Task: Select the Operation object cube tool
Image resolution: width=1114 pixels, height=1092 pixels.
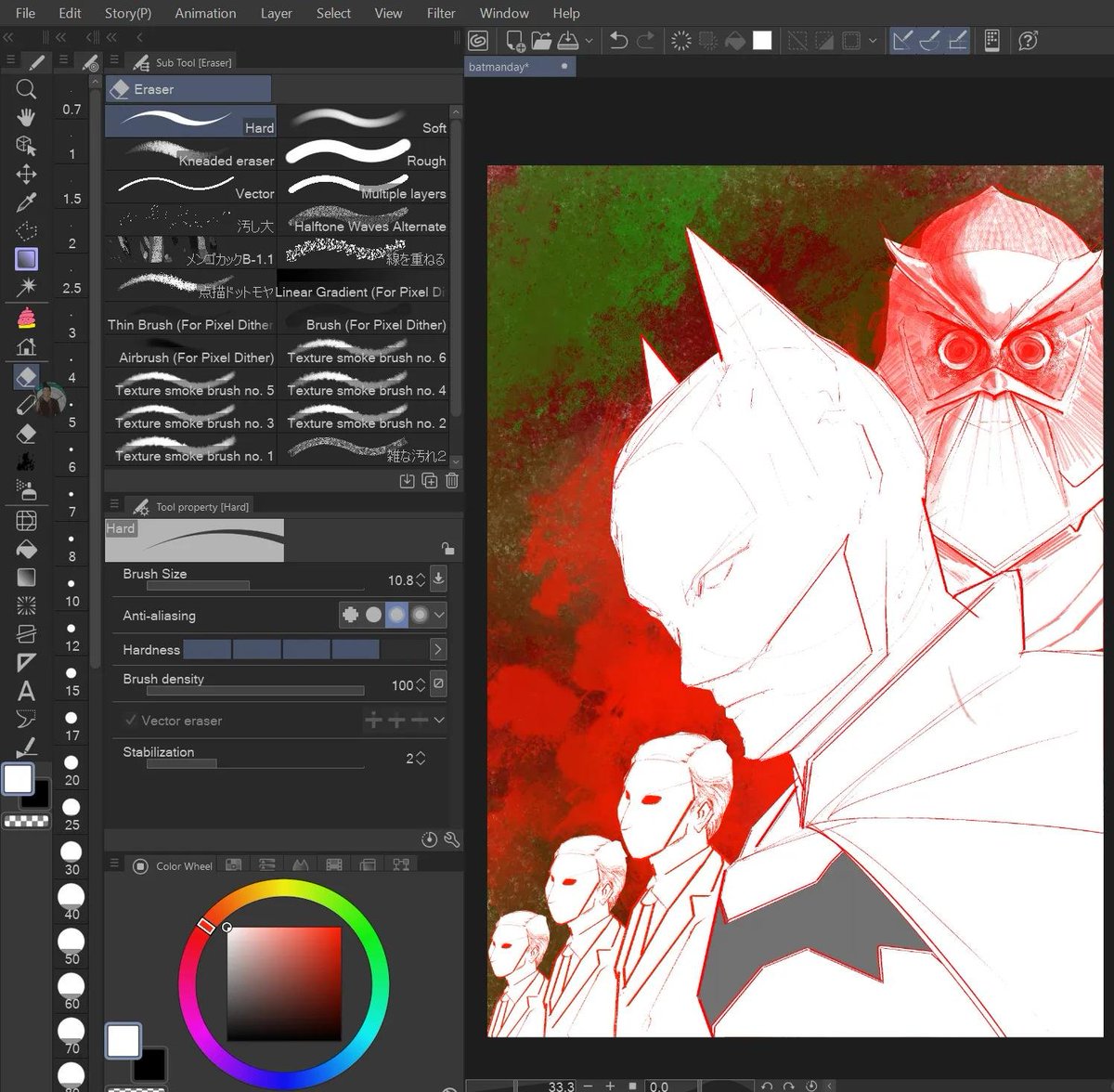Action: pyautogui.click(x=26, y=145)
